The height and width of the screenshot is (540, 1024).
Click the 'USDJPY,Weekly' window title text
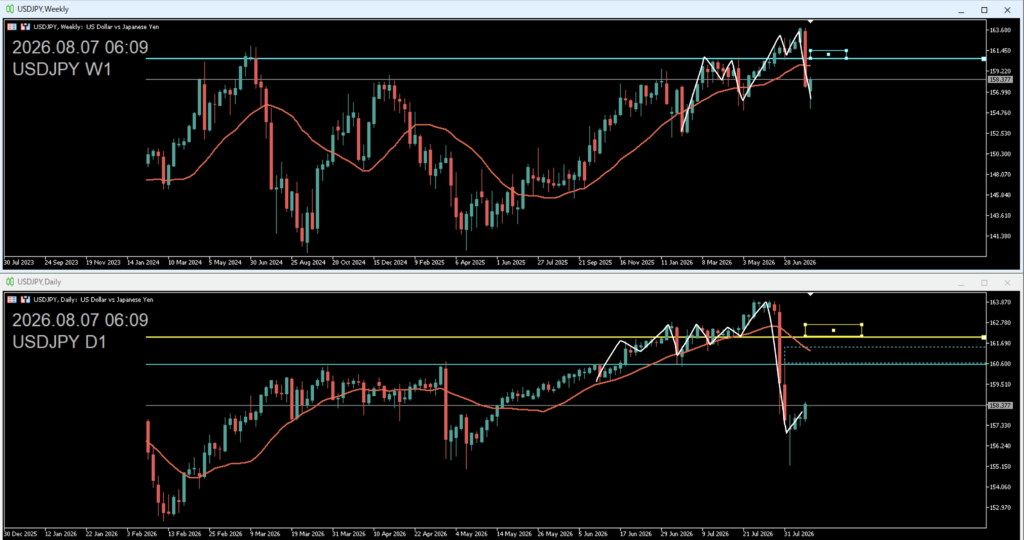[43, 9]
